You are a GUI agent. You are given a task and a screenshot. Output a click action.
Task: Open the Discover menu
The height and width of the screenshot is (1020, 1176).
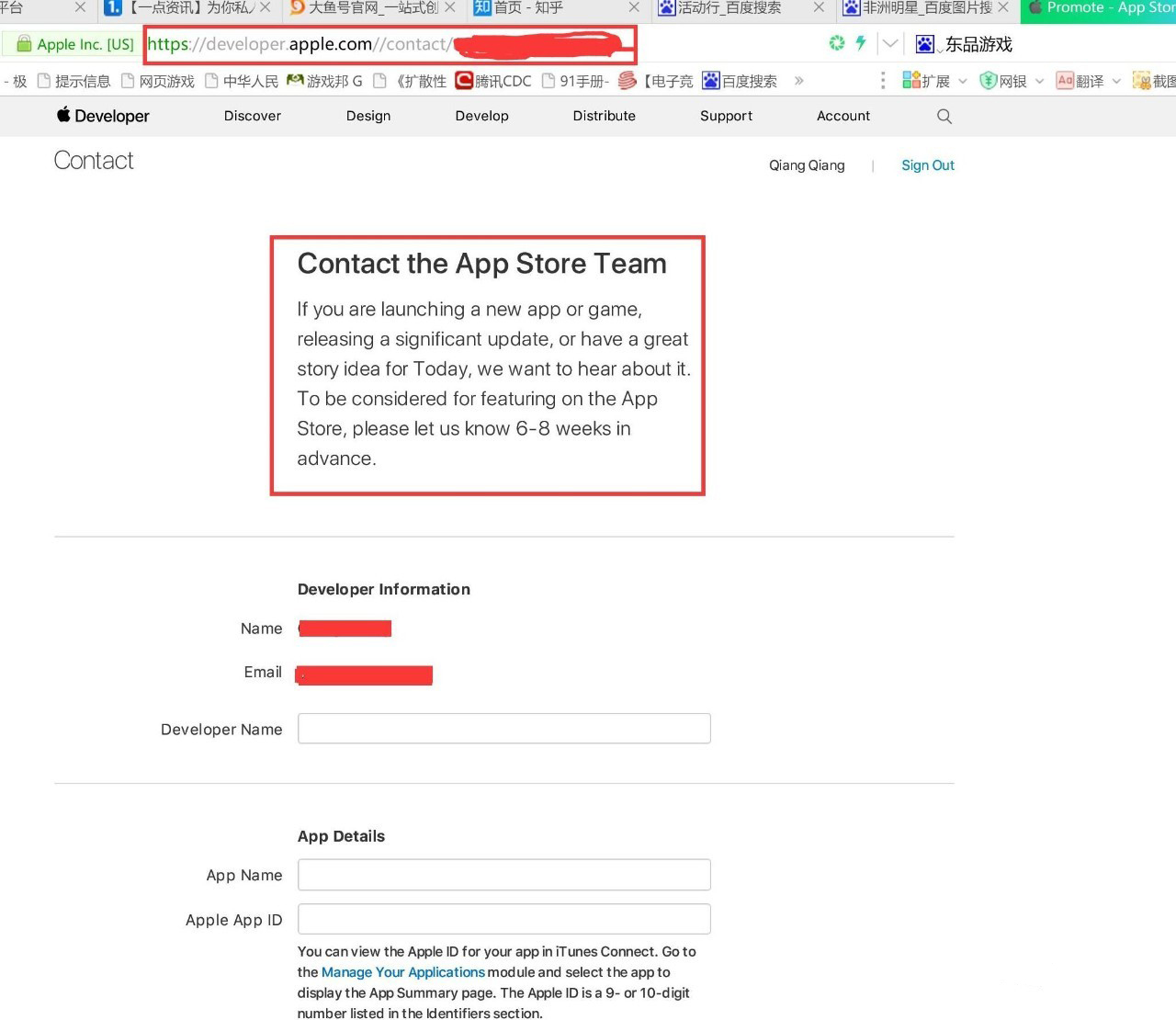[253, 116]
